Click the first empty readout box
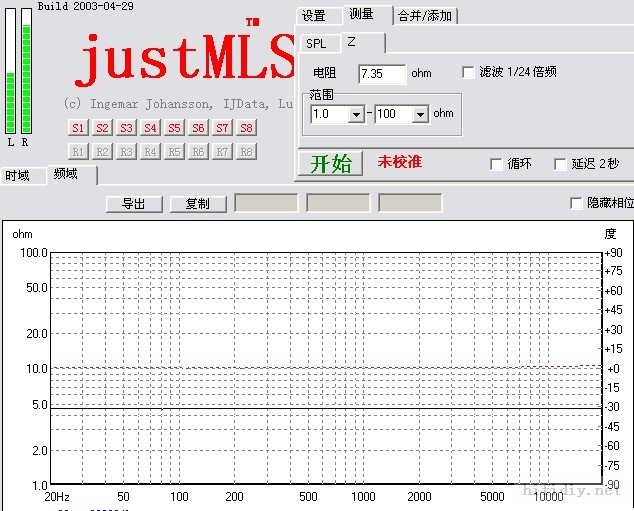Viewport: 634px width, 511px height. 266,203
